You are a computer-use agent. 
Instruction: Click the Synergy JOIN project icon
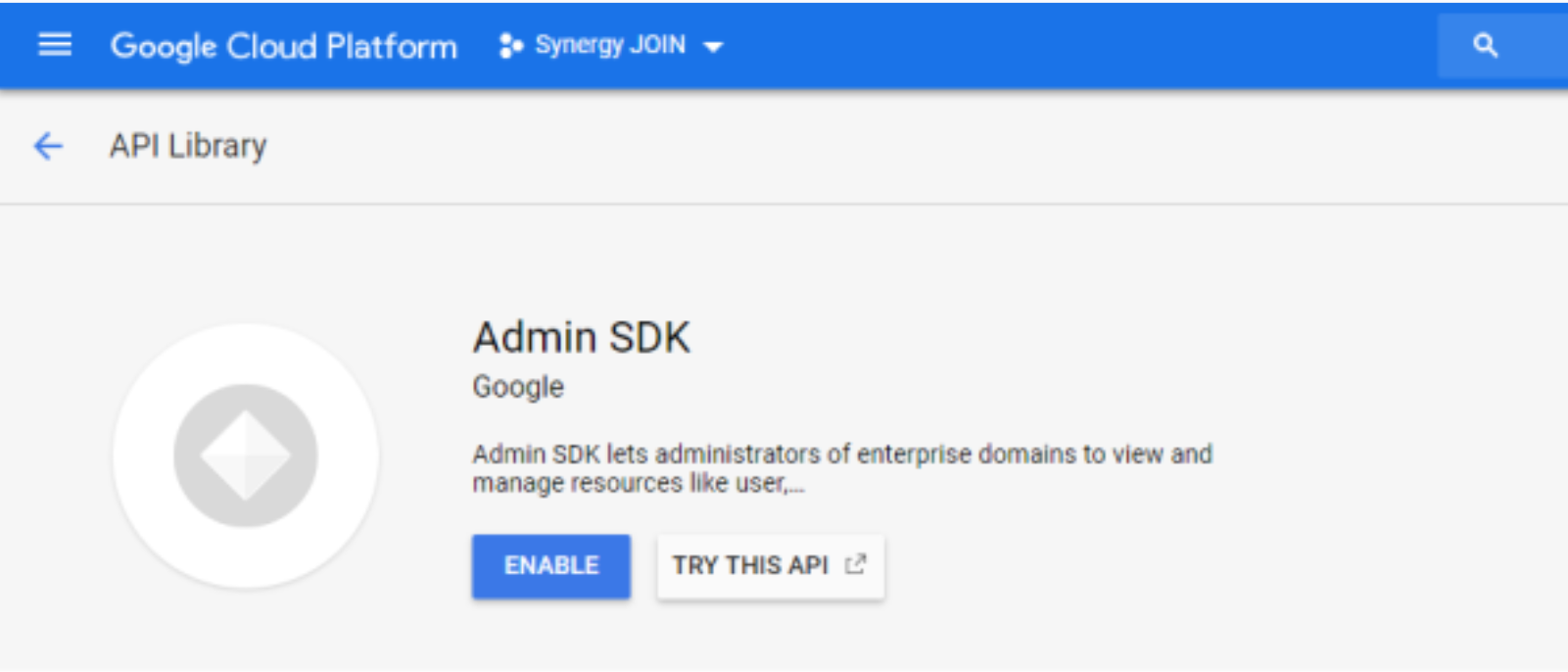511,46
